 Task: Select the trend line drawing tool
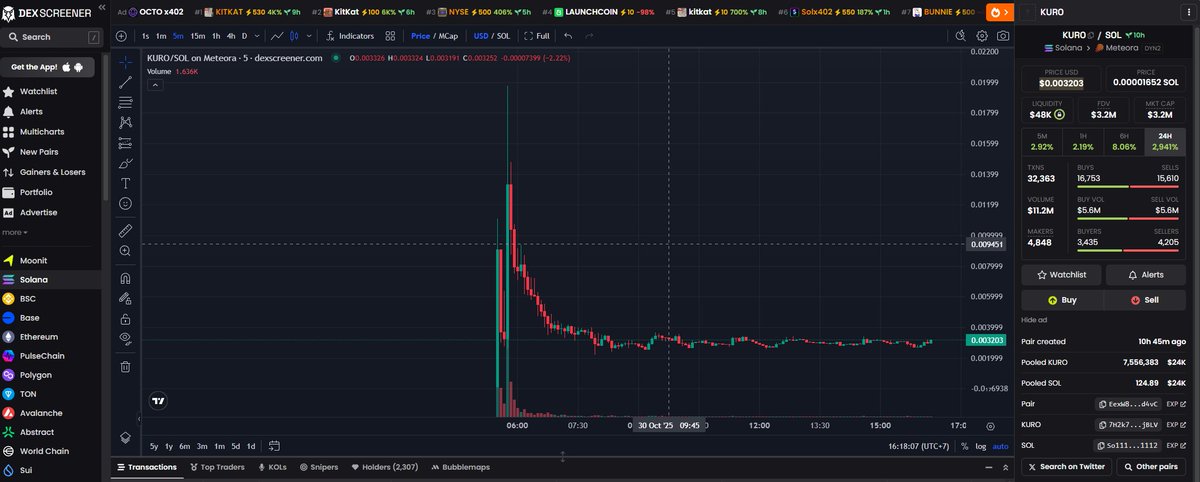pos(125,82)
